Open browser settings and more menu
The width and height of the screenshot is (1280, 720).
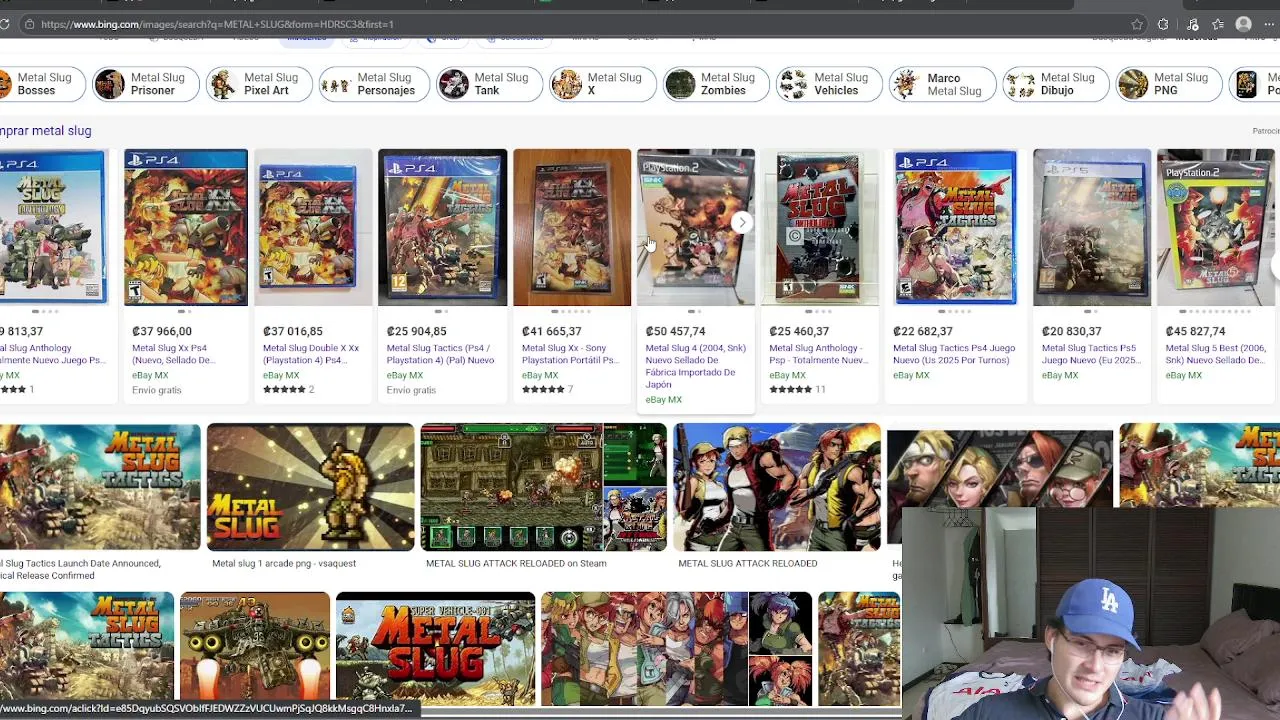click(x=1270, y=24)
